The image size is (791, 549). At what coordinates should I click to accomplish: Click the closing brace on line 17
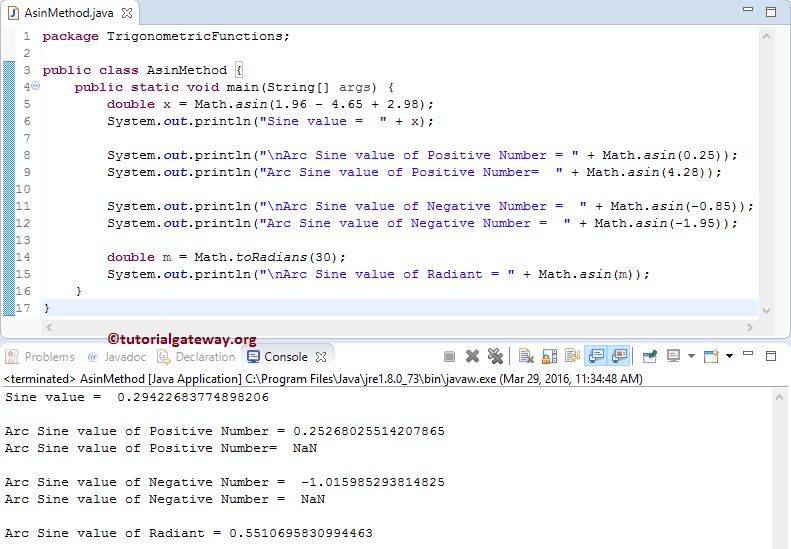point(46,308)
